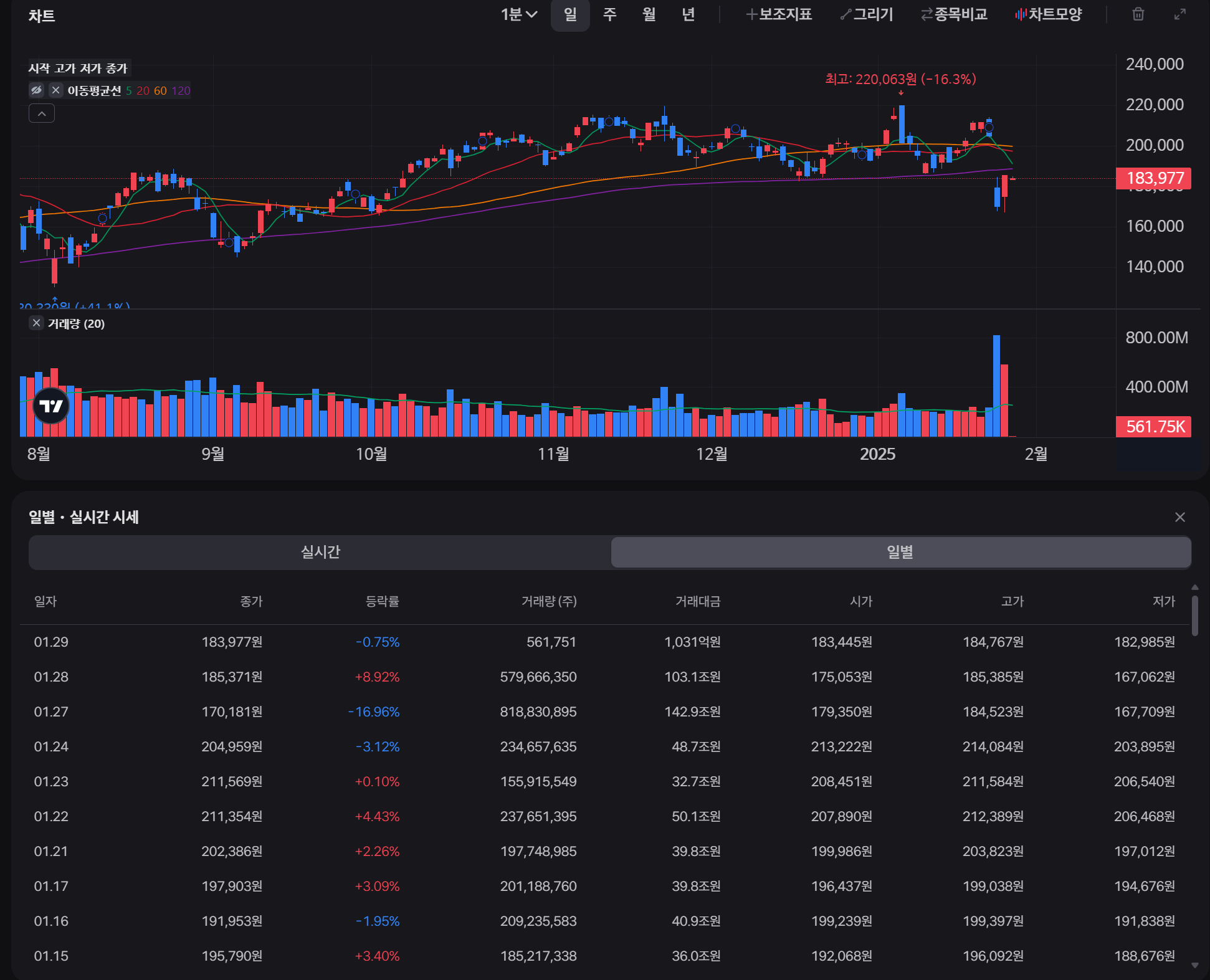
Task: Close the 일별·실시간 시세 panel
Action: (1179, 517)
